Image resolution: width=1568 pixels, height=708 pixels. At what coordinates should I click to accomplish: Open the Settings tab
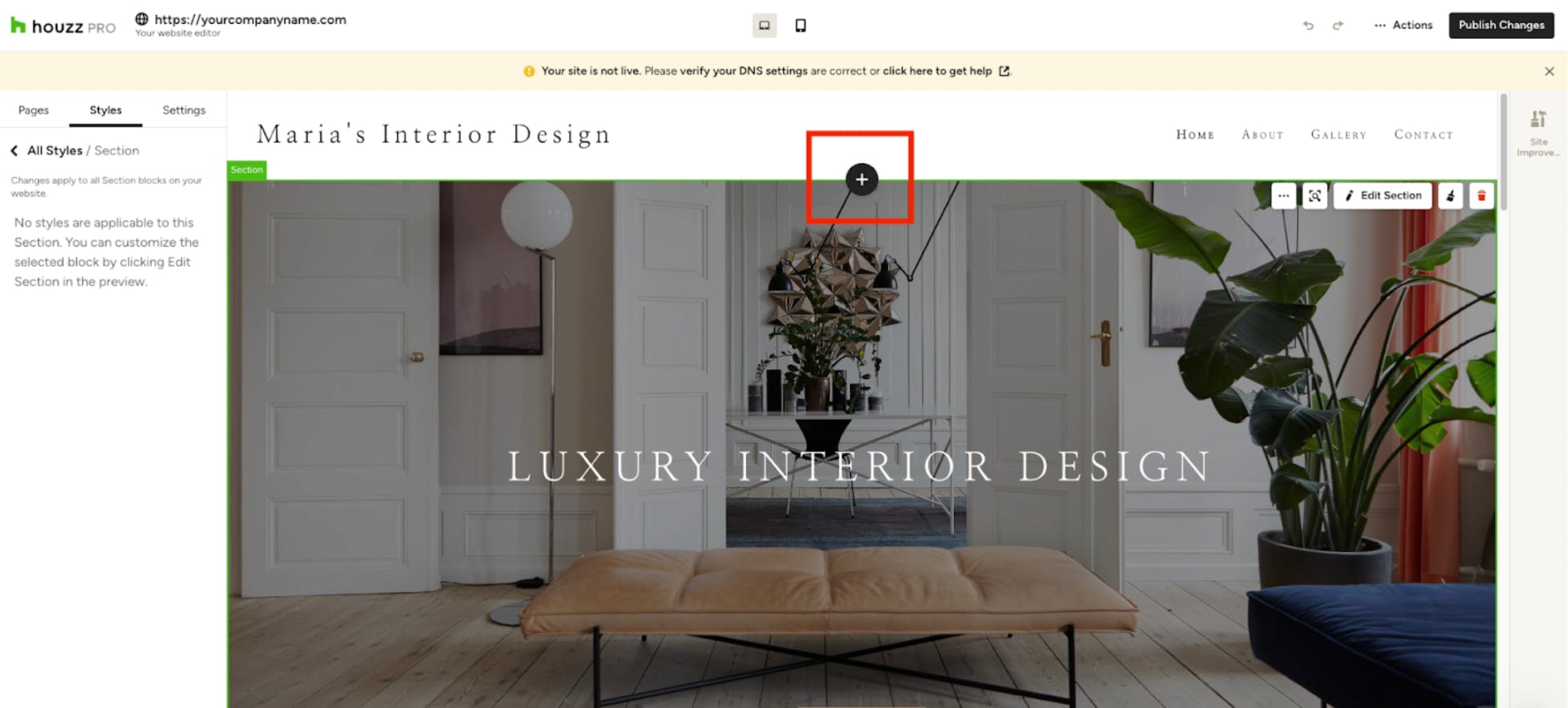coord(184,110)
